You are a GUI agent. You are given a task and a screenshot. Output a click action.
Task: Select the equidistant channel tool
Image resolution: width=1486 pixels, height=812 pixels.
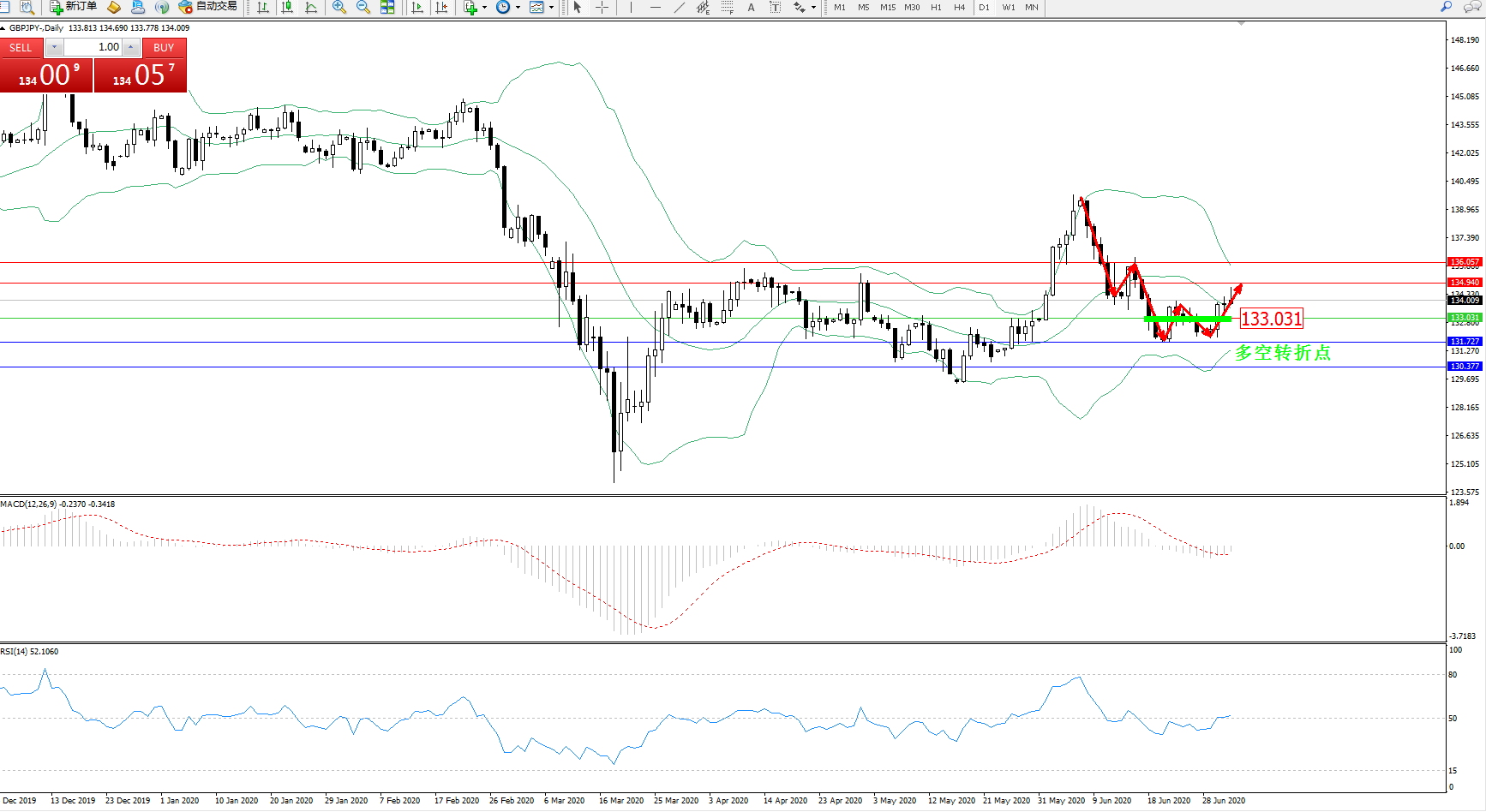pos(703,7)
